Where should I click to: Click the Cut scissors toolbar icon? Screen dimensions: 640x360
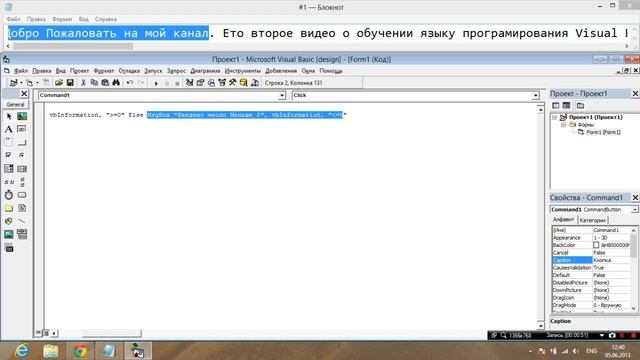click(83, 83)
